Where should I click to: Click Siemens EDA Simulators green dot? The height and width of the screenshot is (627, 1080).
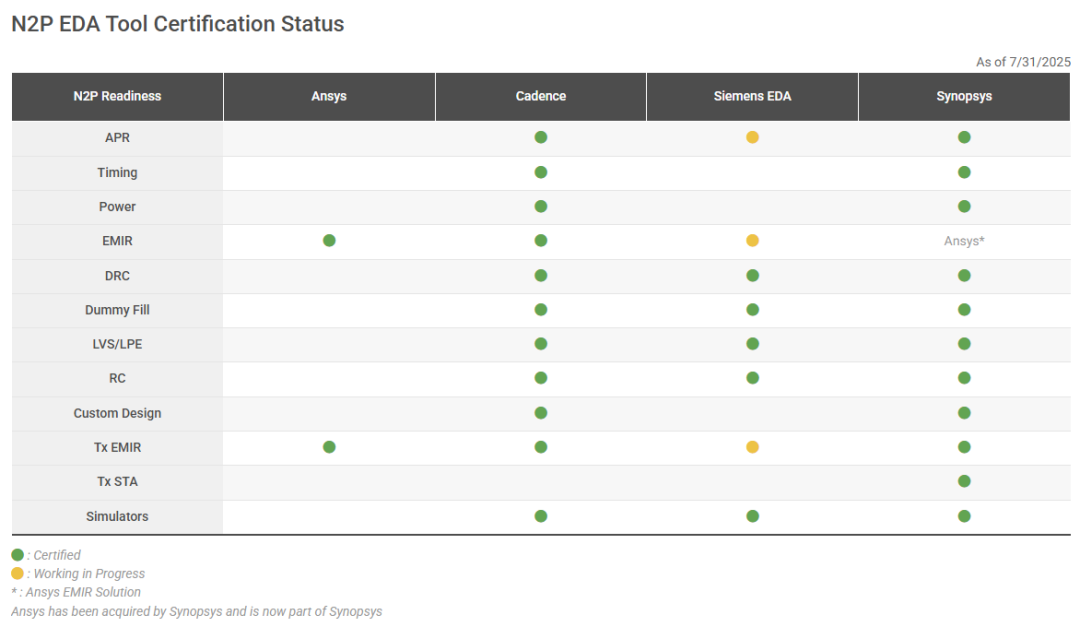[x=752, y=516]
